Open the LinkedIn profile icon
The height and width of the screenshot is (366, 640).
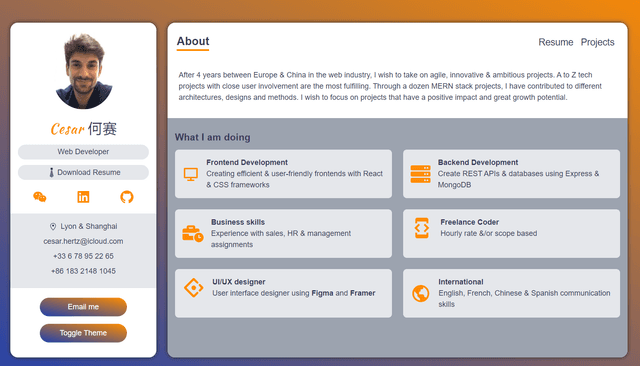(x=83, y=197)
